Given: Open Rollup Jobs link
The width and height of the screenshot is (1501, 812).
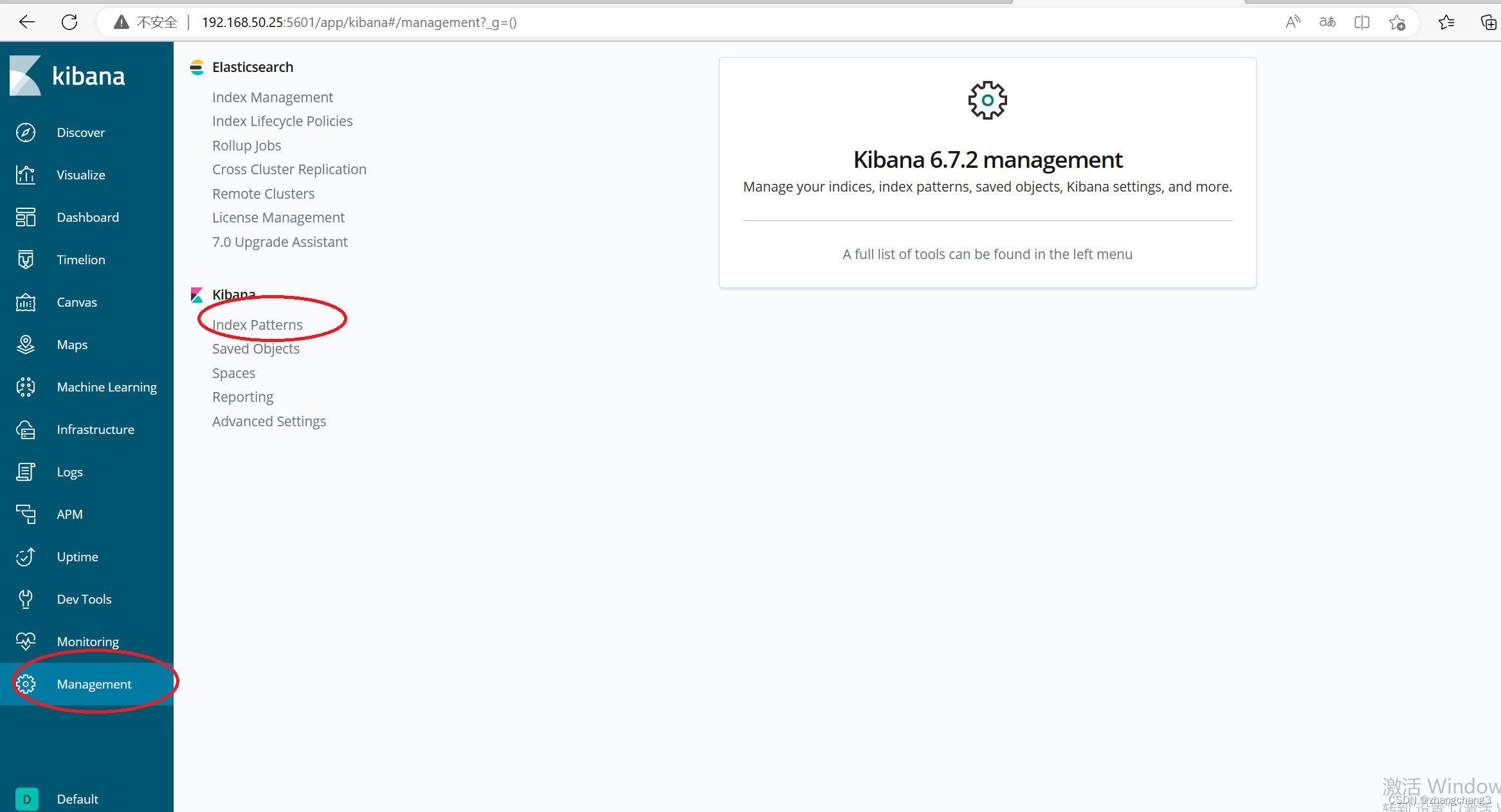Looking at the screenshot, I should point(247,145).
